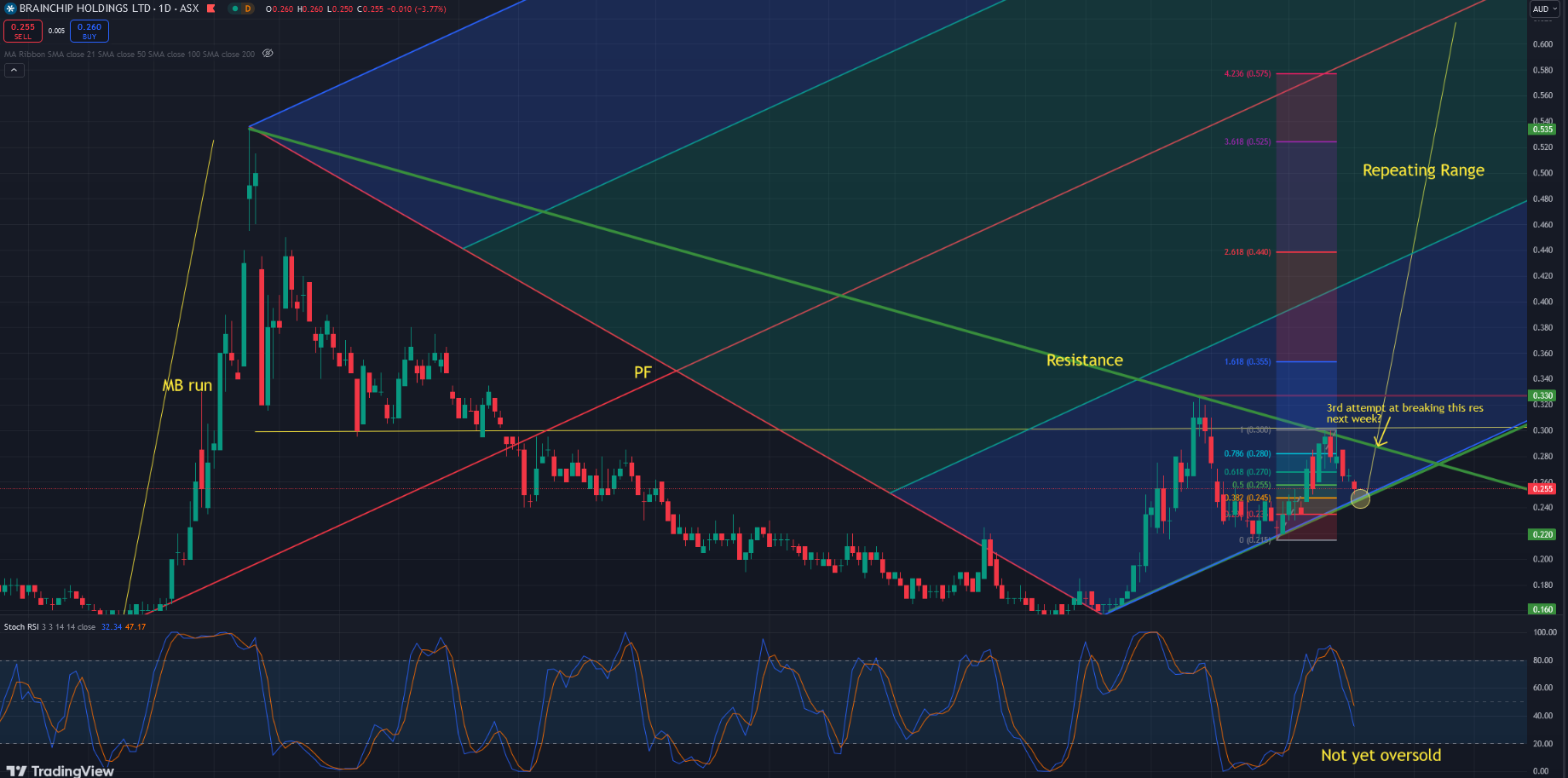The image size is (1568, 778).
Task: Click the 100.00 Stoch RSI axis label
Action: pos(1545,632)
